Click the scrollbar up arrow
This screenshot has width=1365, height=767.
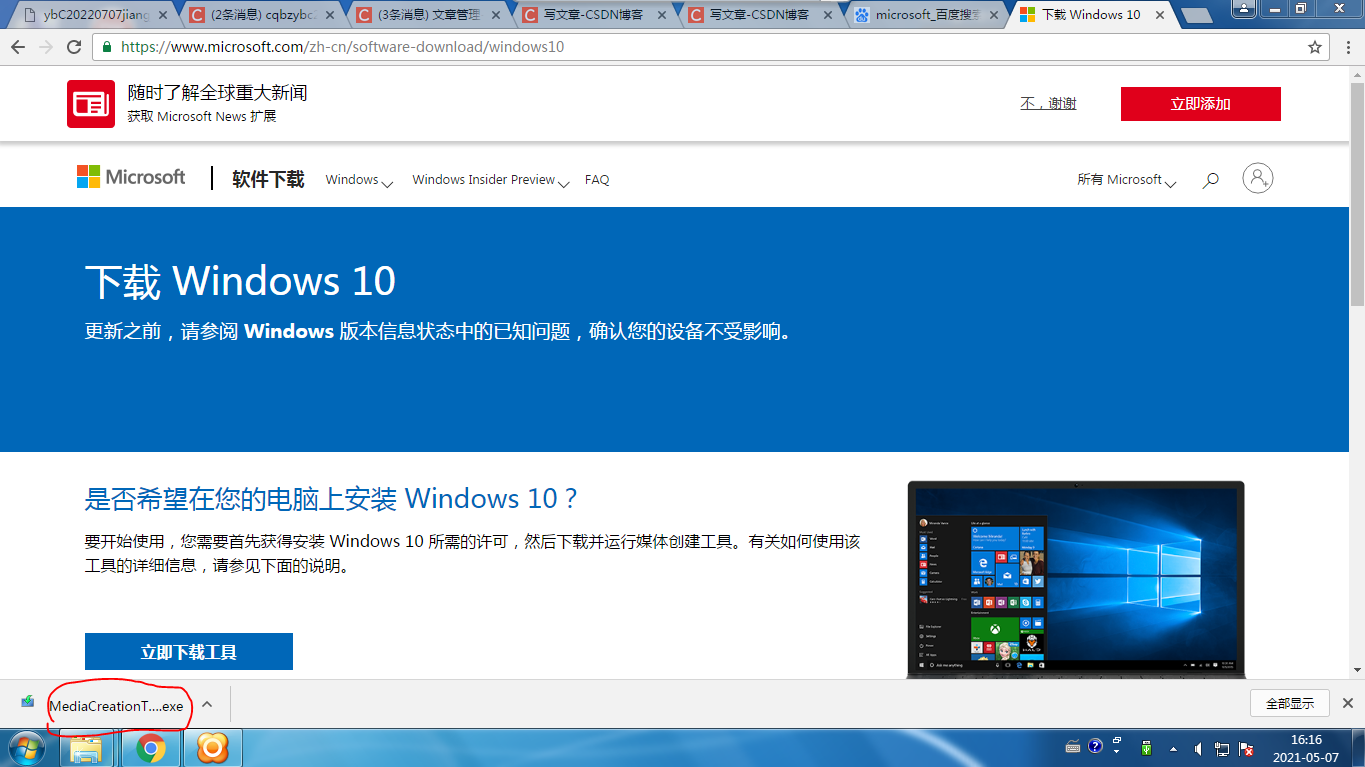click(1357, 75)
